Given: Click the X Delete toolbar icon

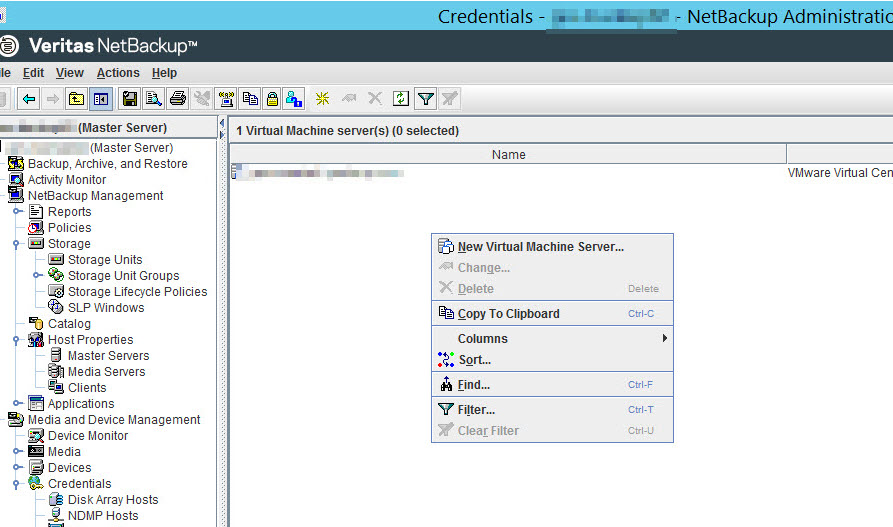Looking at the screenshot, I should tap(375, 99).
